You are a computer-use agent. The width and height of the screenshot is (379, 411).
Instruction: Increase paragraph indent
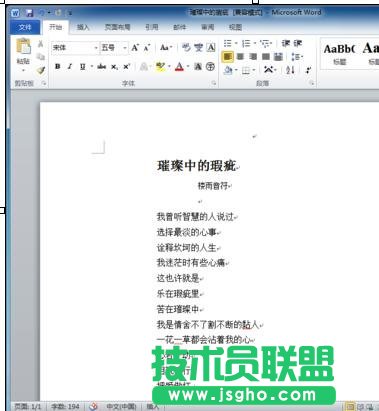(298, 43)
